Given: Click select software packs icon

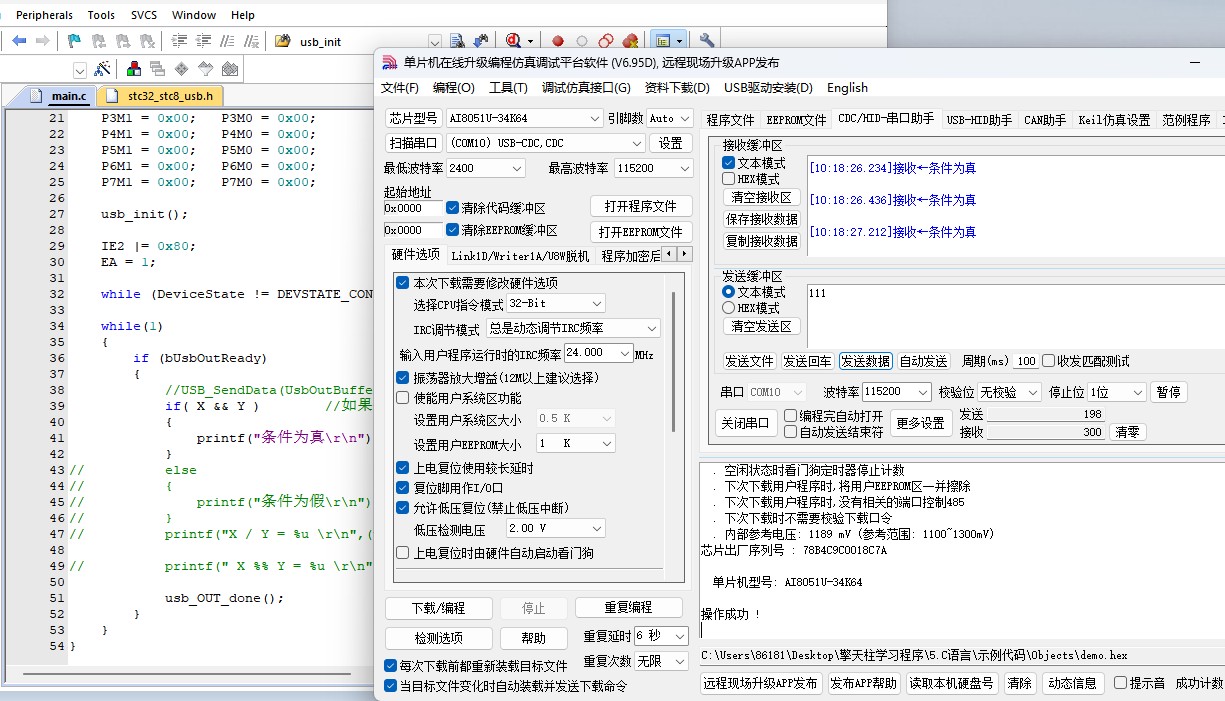Looking at the screenshot, I should [x=205, y=70].
